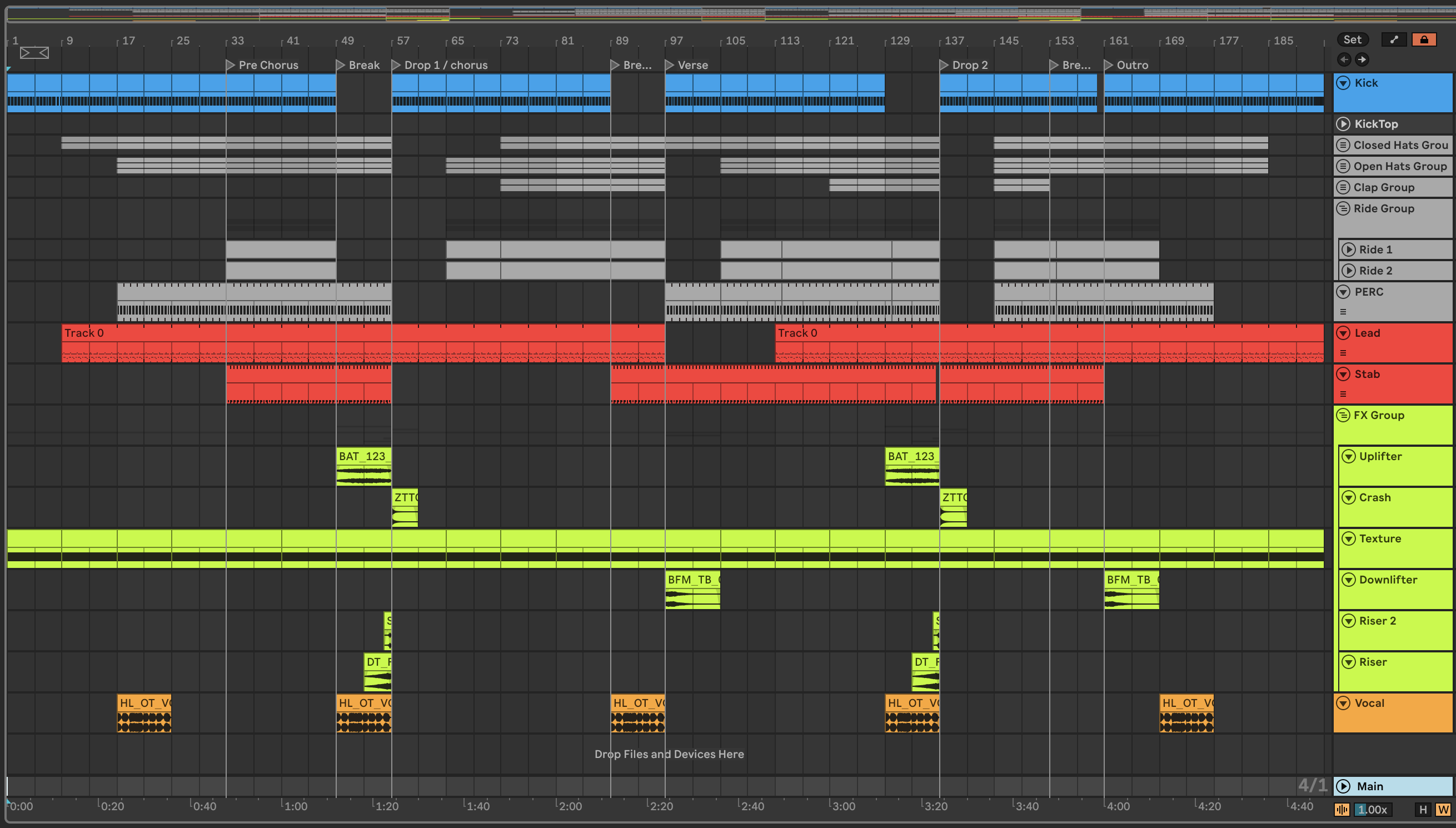Select the Uplifter track header
This screenshot has height=828, width=1456.
tap(1380, 456)
